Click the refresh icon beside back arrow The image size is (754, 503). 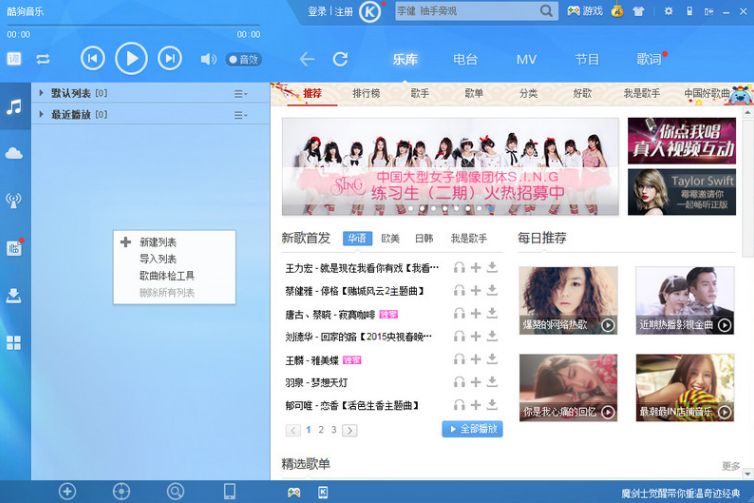coord(340,59)
